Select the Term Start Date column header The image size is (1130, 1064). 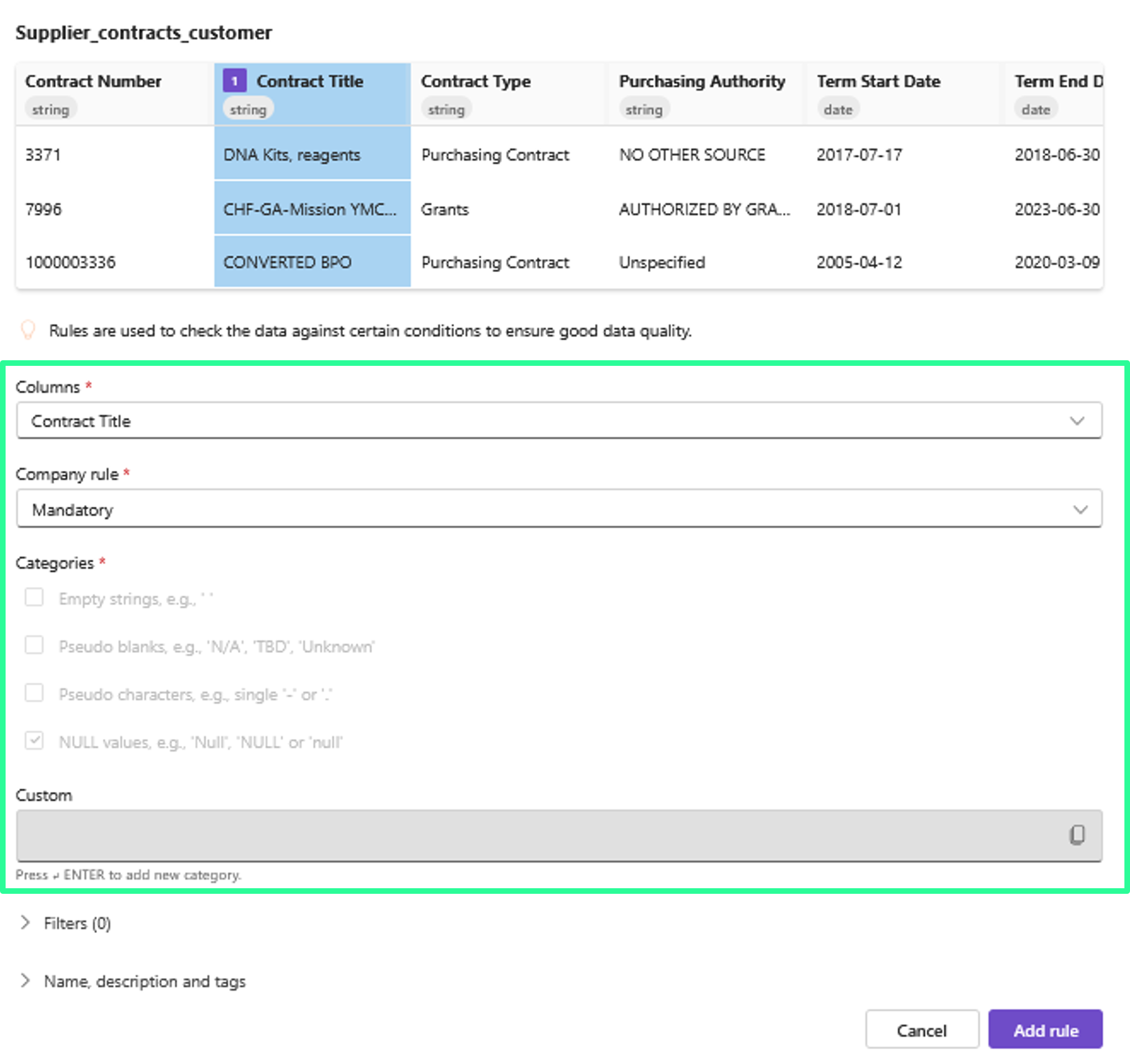pos(878,81)
